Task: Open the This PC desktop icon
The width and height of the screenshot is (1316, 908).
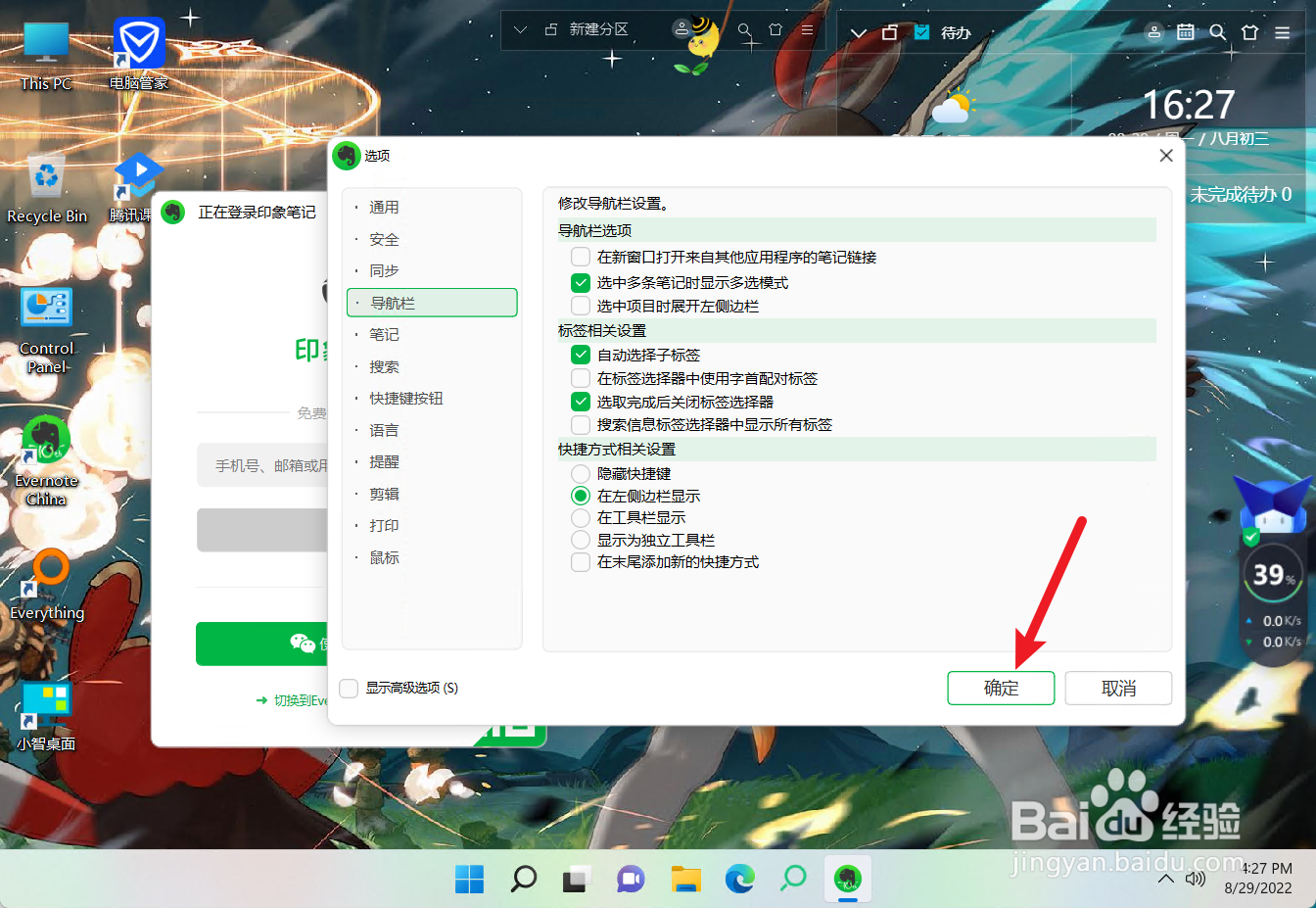Action: [46, 57]
